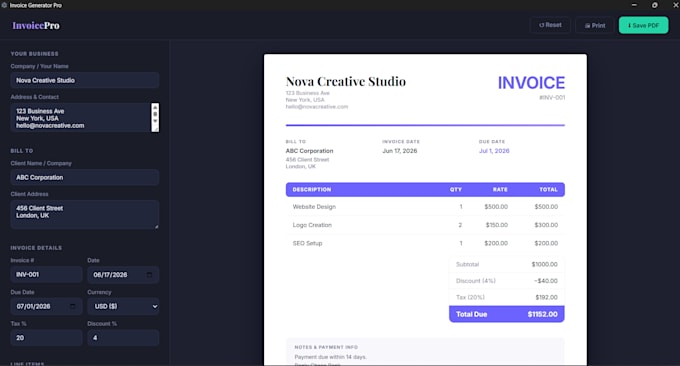This screenshot has width=680, height=366.
Task: Click the Tax (20%) label
Action: [x=470, y=297]
